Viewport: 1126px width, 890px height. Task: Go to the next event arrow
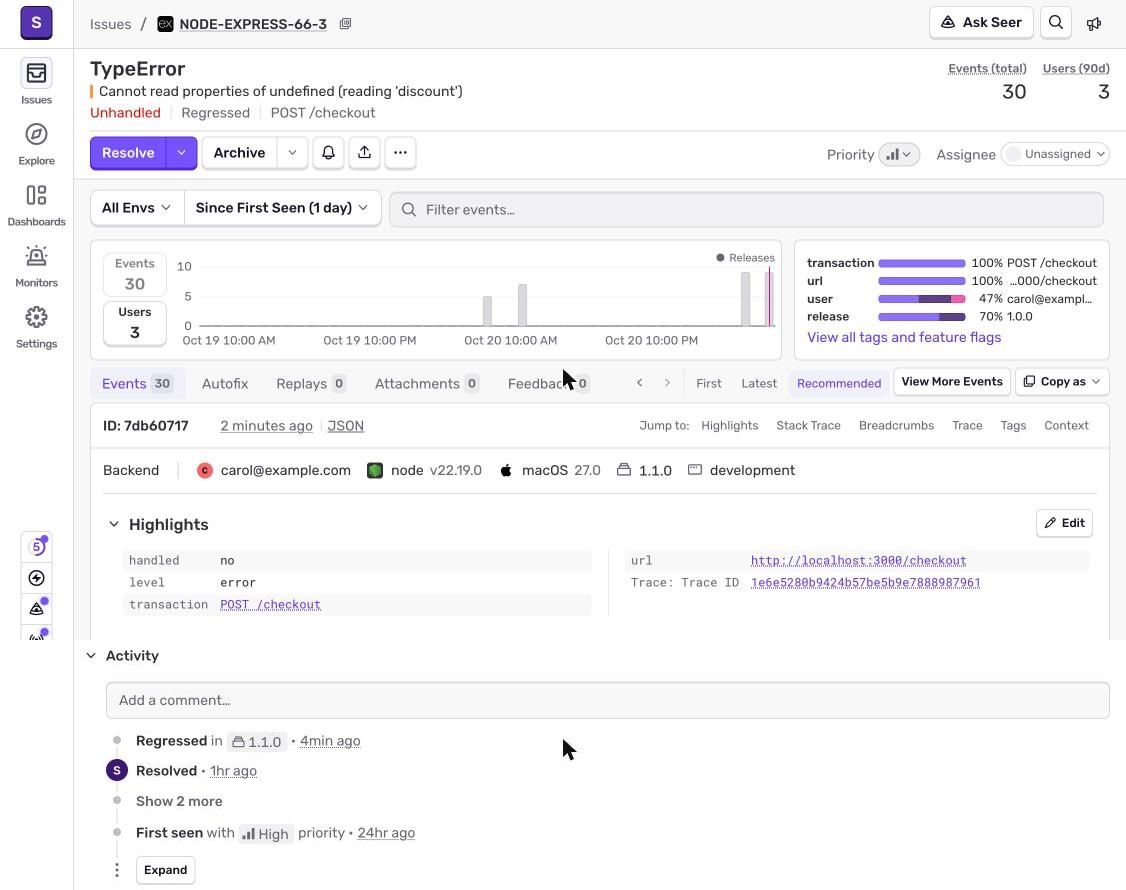[x=667, y=383]
